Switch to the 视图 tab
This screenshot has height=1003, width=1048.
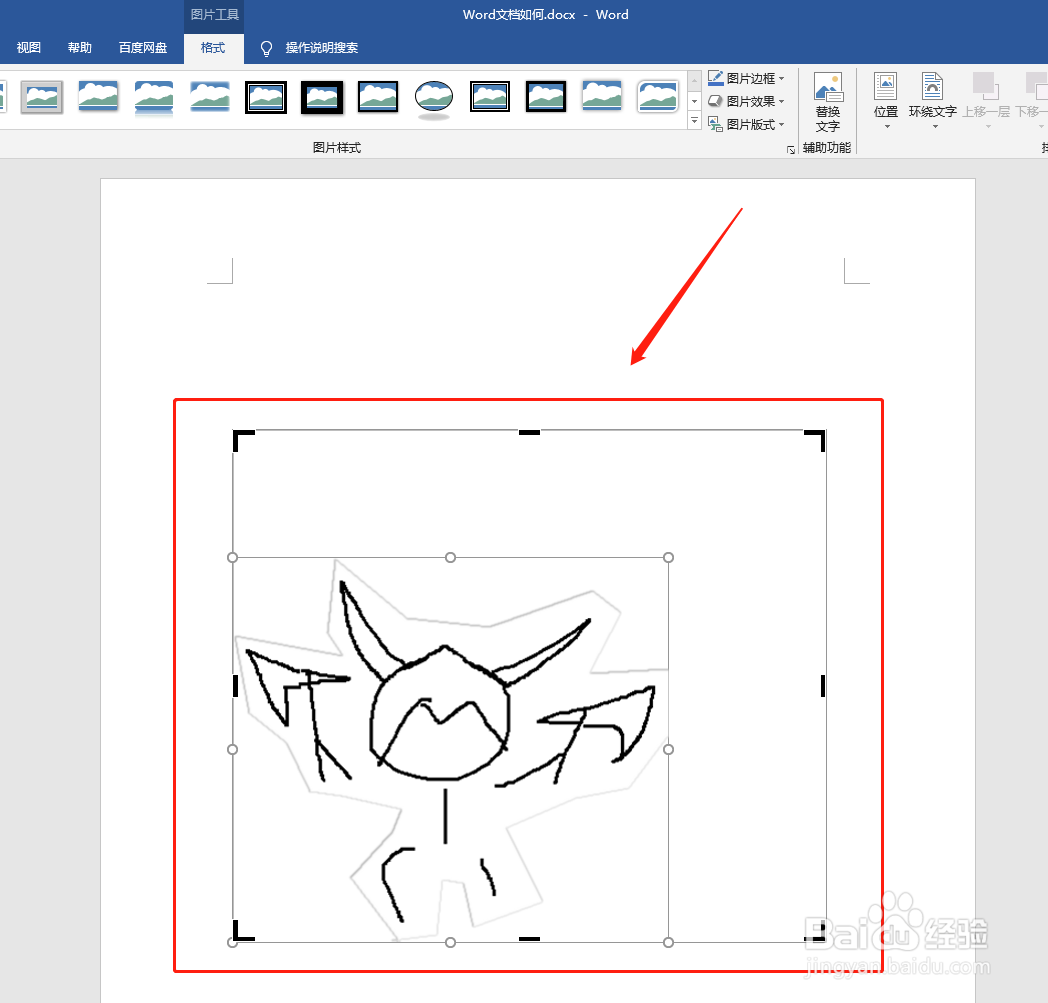click(29, 47)
